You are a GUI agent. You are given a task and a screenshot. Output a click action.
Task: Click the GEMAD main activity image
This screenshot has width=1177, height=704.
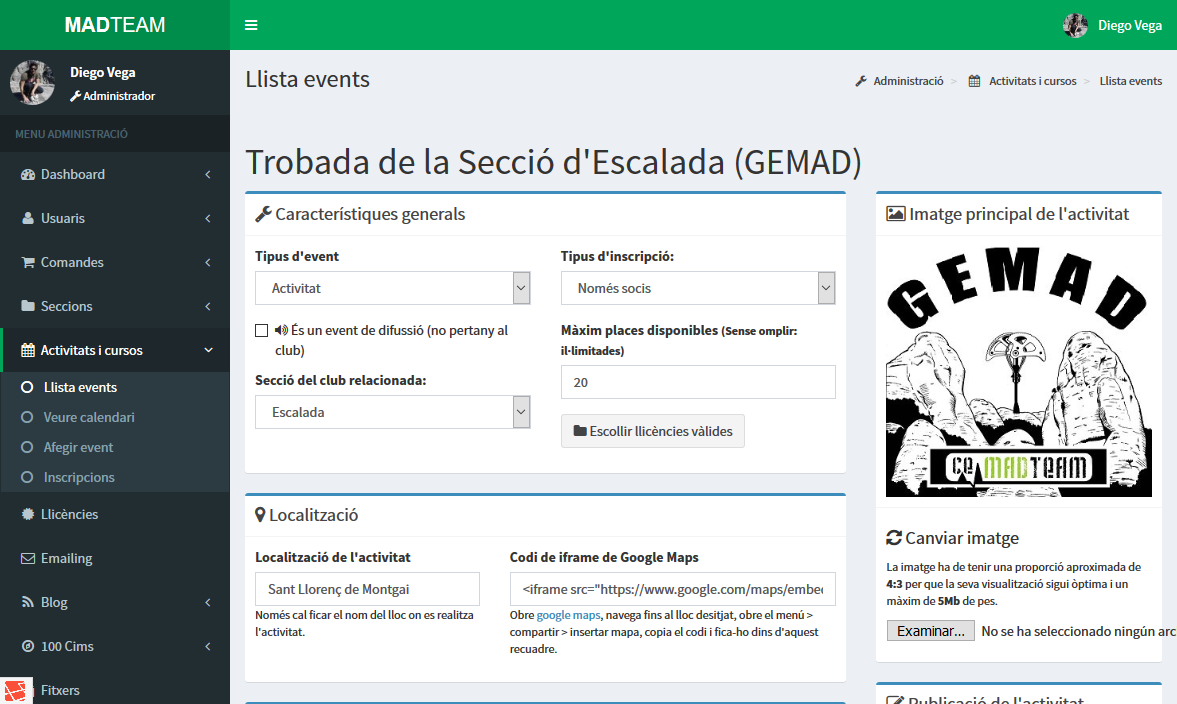tap(1019, 372)
